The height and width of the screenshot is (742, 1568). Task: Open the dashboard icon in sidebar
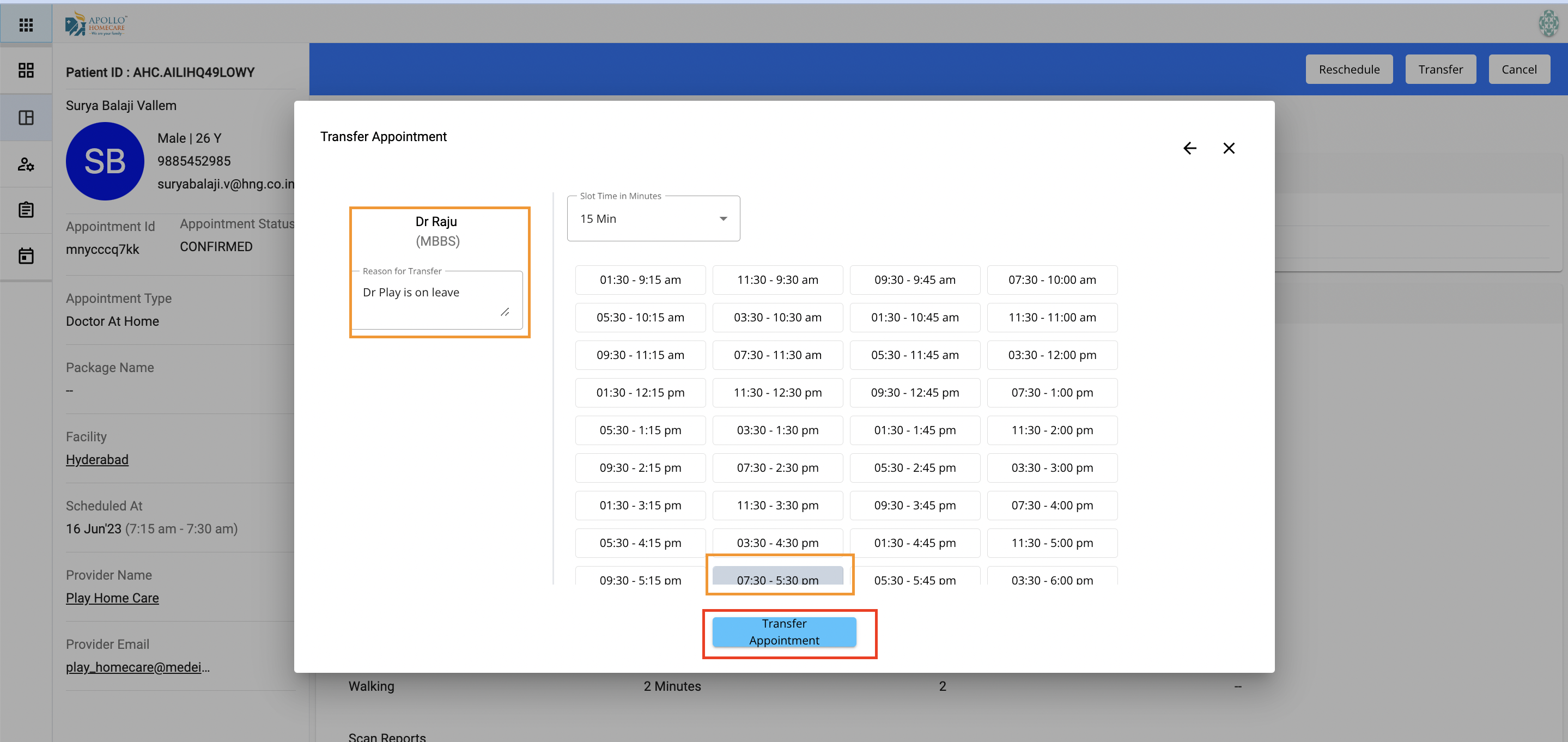point(26,71)
